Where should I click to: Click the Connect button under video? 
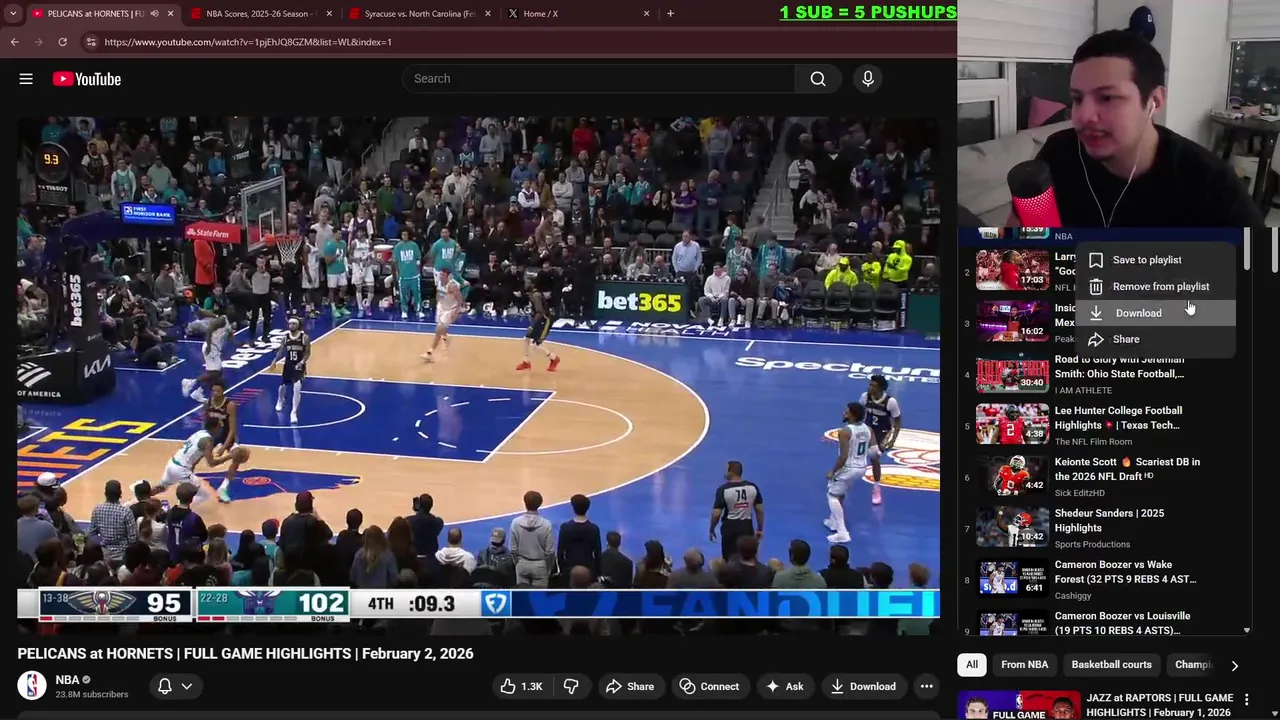click(x=709, y=686)
